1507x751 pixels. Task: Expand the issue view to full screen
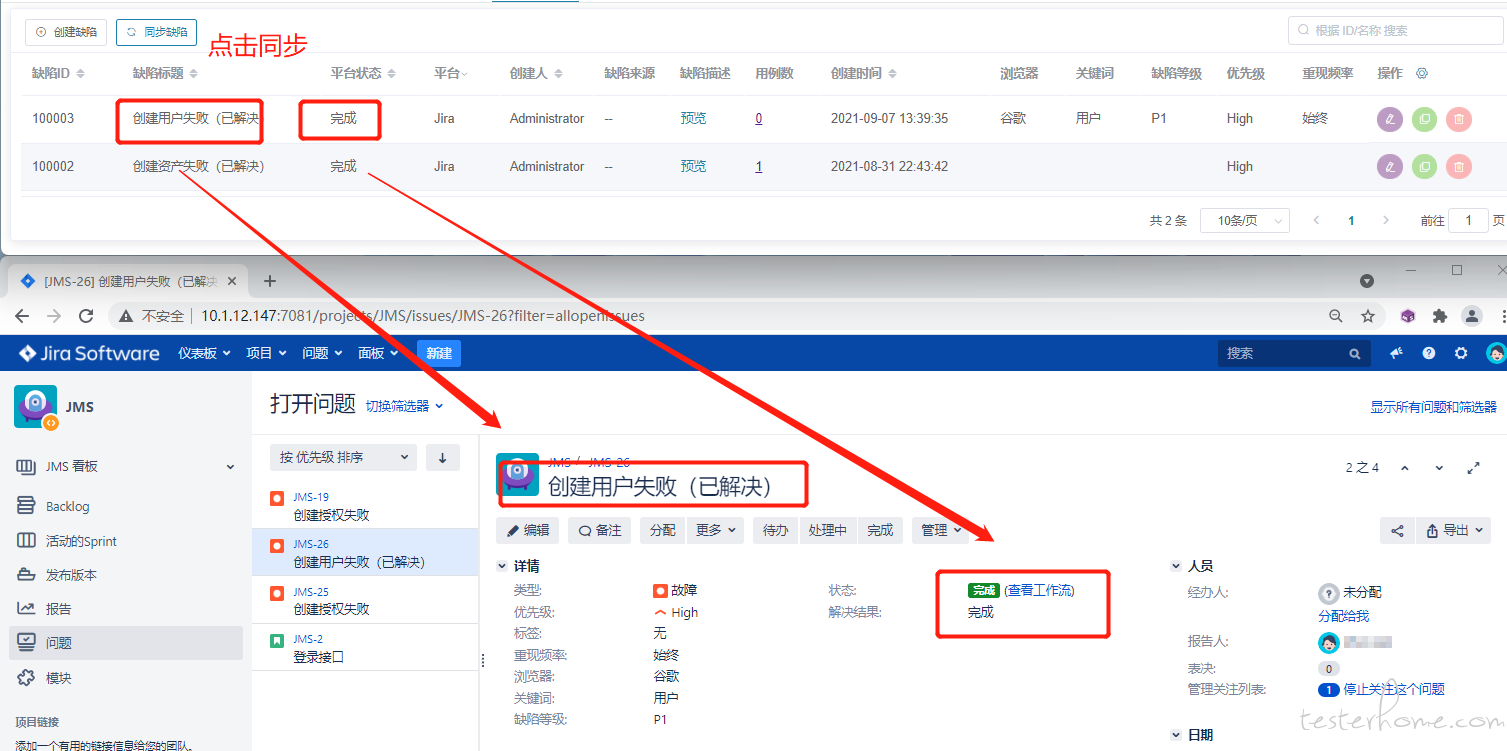1473,468
